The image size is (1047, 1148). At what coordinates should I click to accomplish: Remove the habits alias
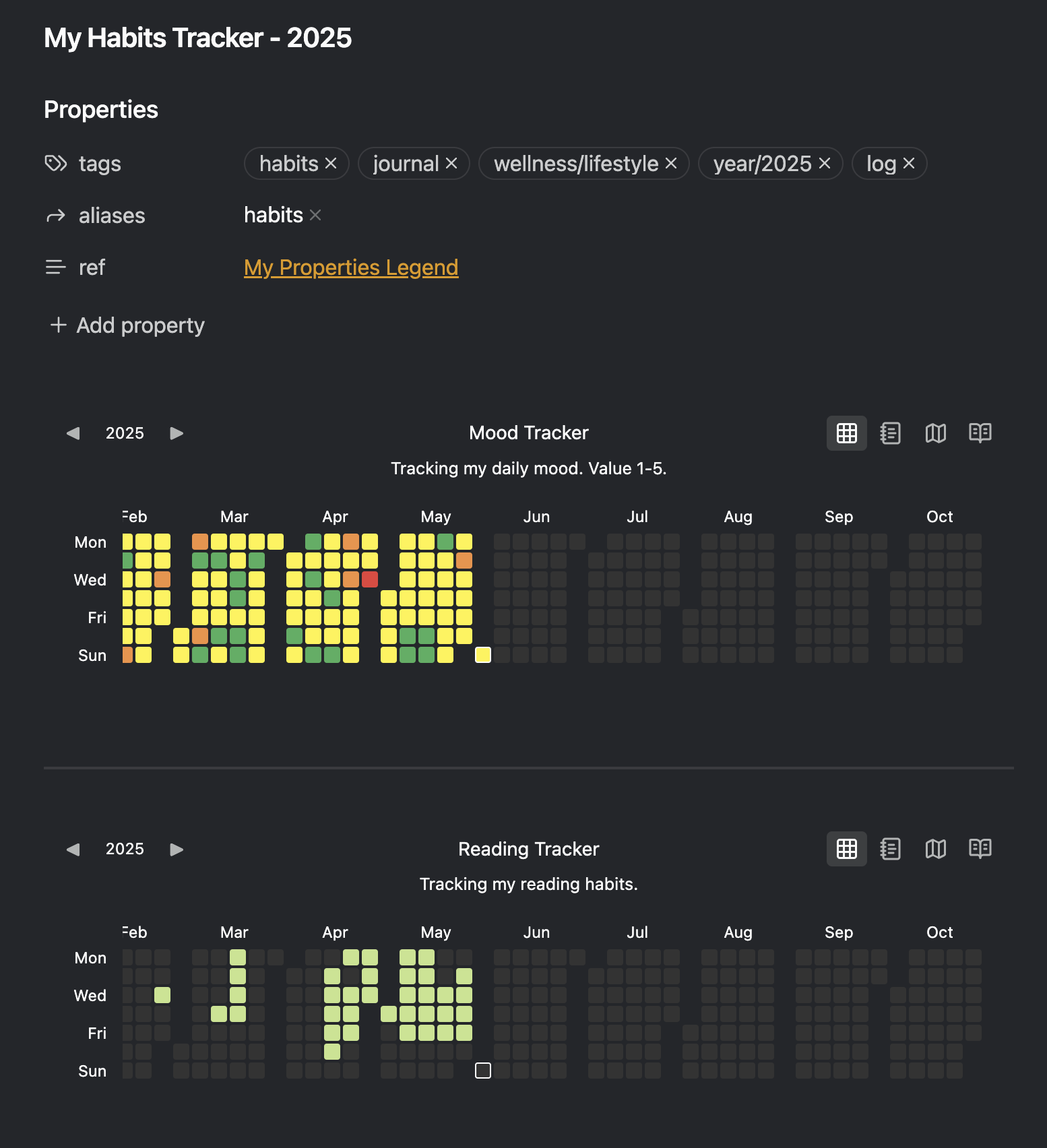315,215
